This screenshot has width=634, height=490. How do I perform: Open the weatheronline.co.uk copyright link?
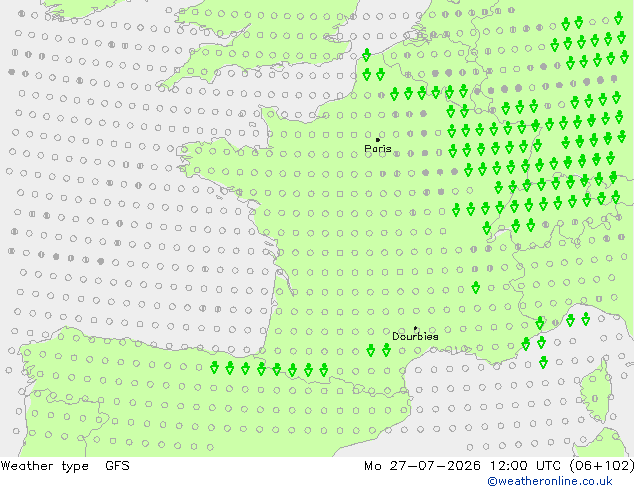pos(550,481)
